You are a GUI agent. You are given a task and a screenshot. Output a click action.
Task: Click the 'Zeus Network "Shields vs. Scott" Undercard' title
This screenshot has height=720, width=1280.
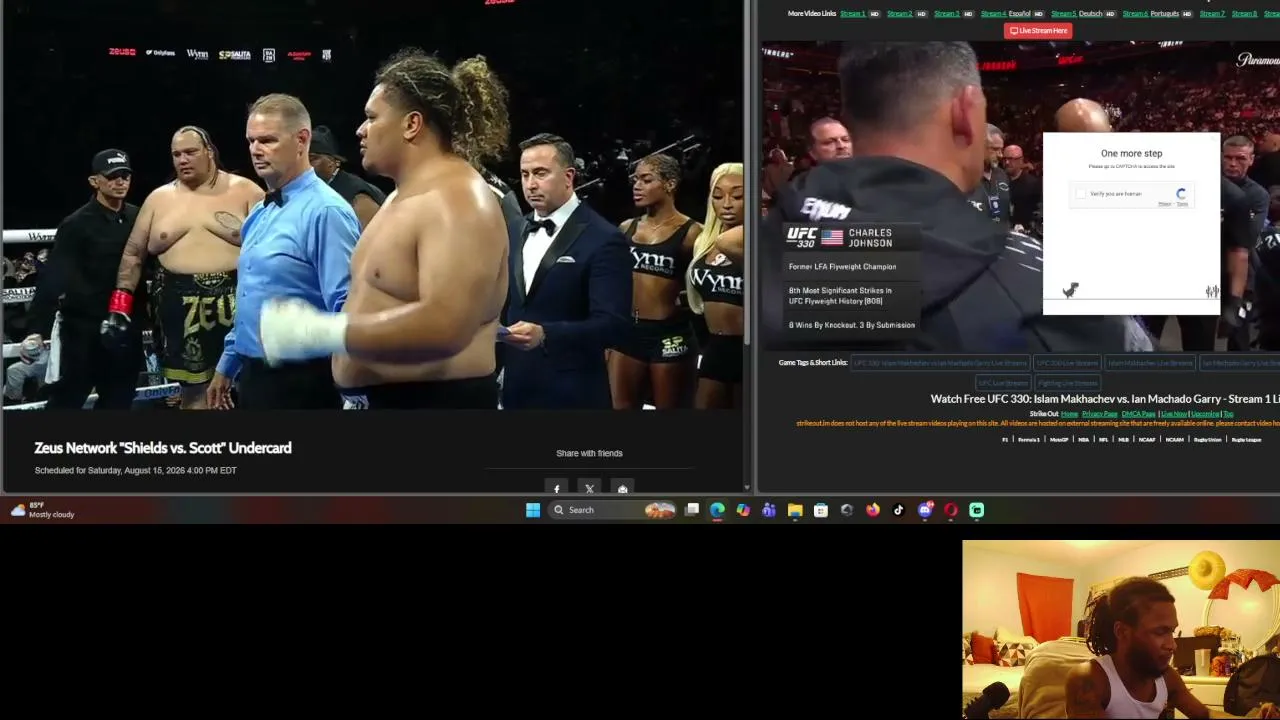point(163,448)
